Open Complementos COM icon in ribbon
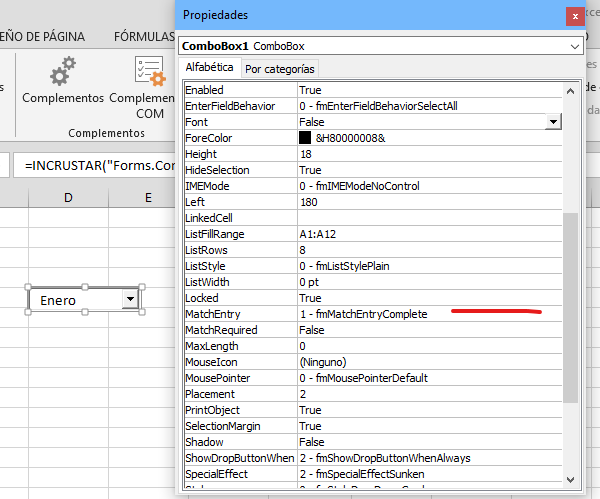Viewport: 600px width, 499px height. [149, 72]
